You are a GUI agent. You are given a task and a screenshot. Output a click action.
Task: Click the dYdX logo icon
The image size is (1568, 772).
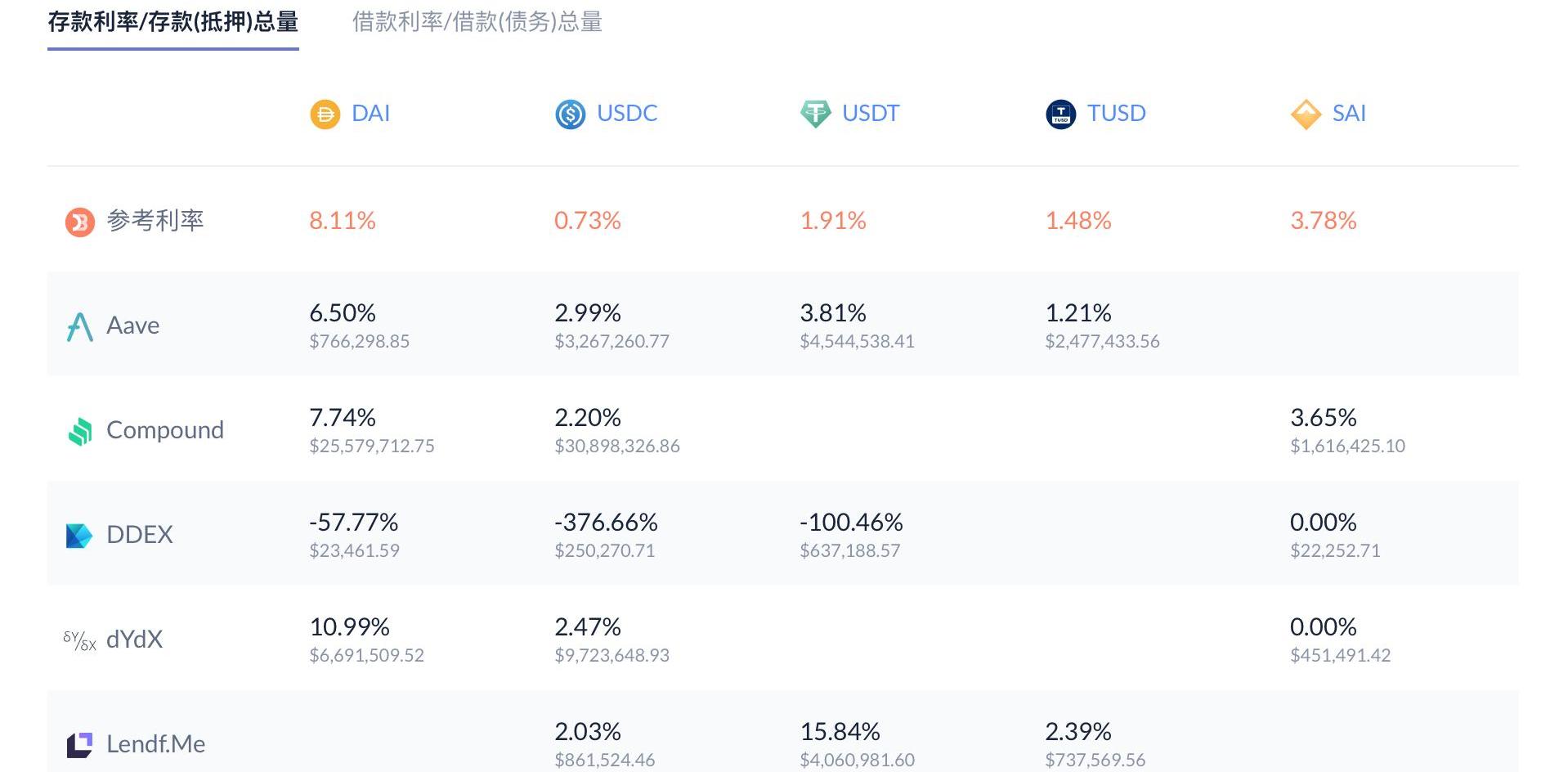pyautogui.click(x=79, y=640)
